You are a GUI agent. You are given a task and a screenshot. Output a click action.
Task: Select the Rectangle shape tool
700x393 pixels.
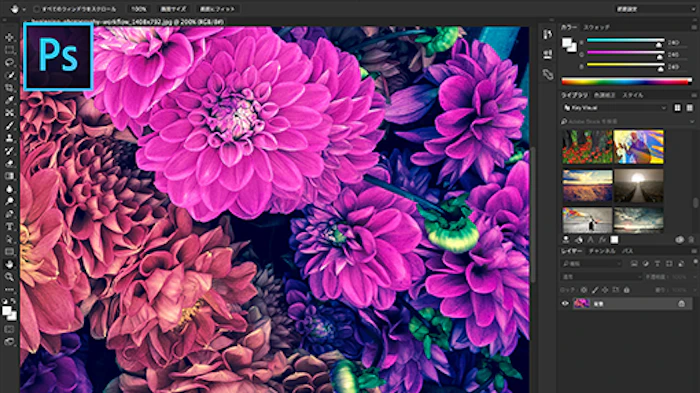coord(9,251)
